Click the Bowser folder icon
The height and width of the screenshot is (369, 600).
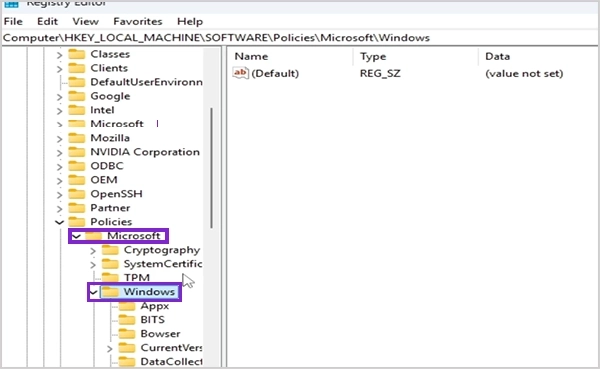click(x=127, y=334)
